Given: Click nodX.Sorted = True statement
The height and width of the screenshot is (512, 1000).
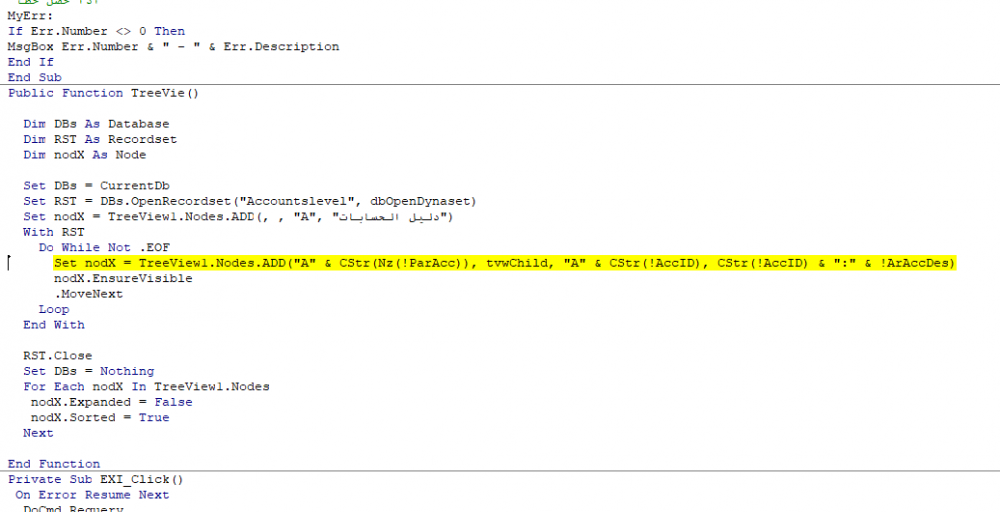Looking at the screenshot, I should click(x=100, y=418).
